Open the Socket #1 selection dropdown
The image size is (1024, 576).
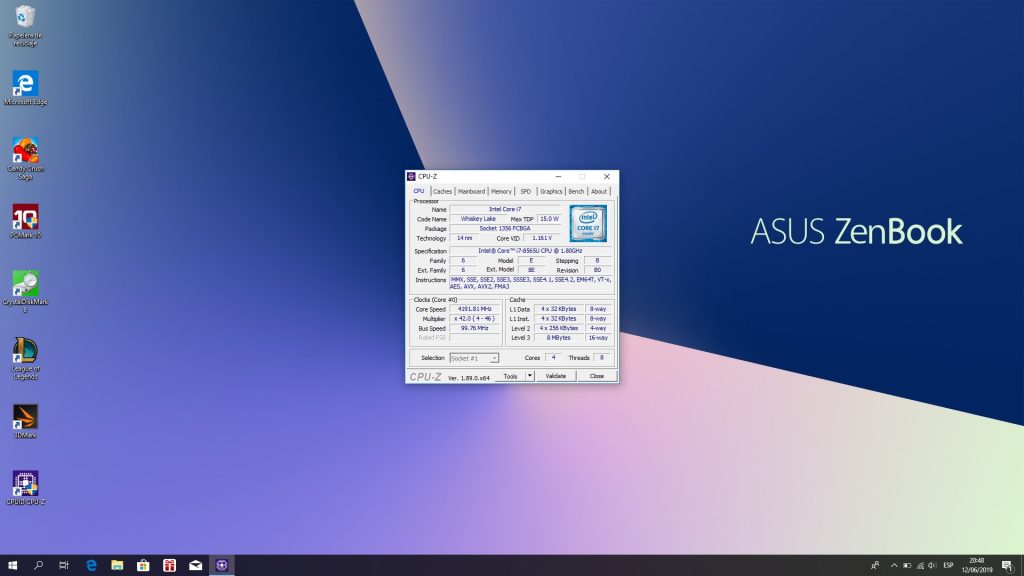(474, 357)
